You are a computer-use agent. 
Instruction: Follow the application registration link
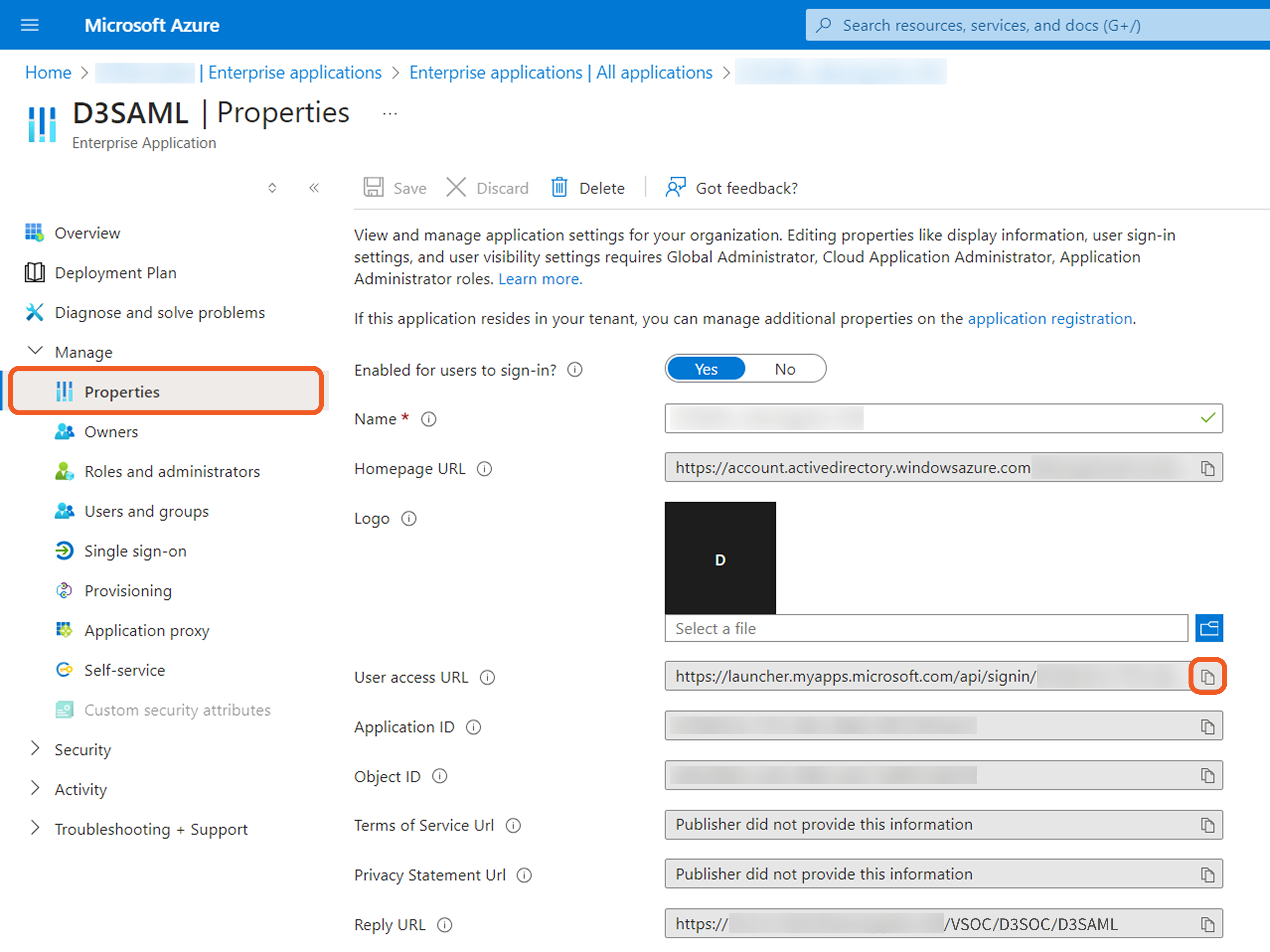pos(1050,319)
